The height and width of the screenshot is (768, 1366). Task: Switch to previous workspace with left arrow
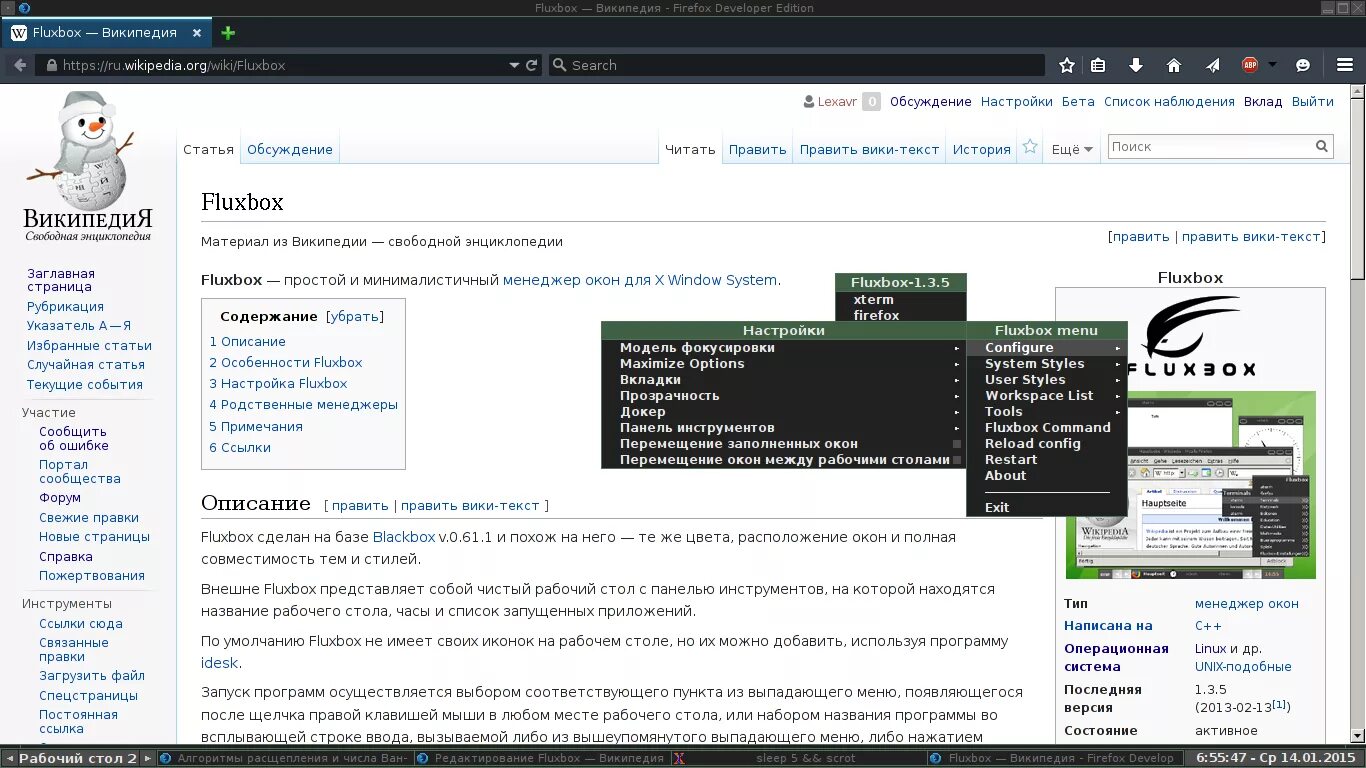click(9, 758)
